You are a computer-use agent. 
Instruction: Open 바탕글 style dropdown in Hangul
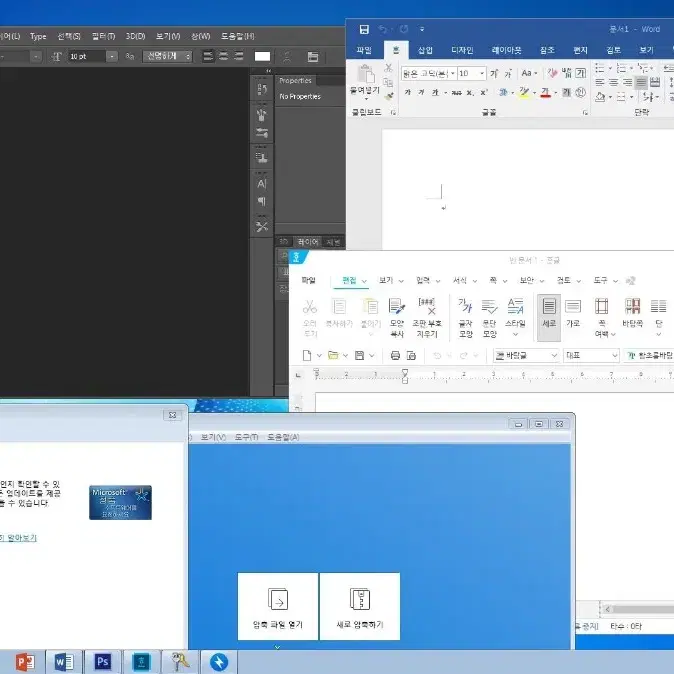526,355
